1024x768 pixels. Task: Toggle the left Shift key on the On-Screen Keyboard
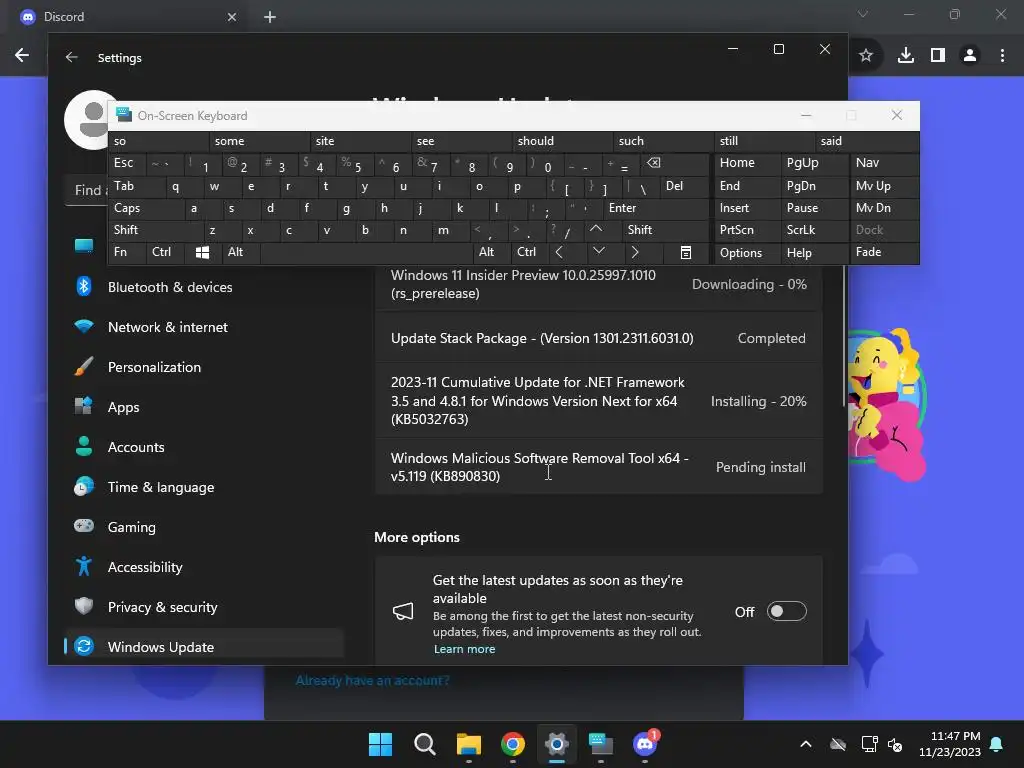(155, 230)
